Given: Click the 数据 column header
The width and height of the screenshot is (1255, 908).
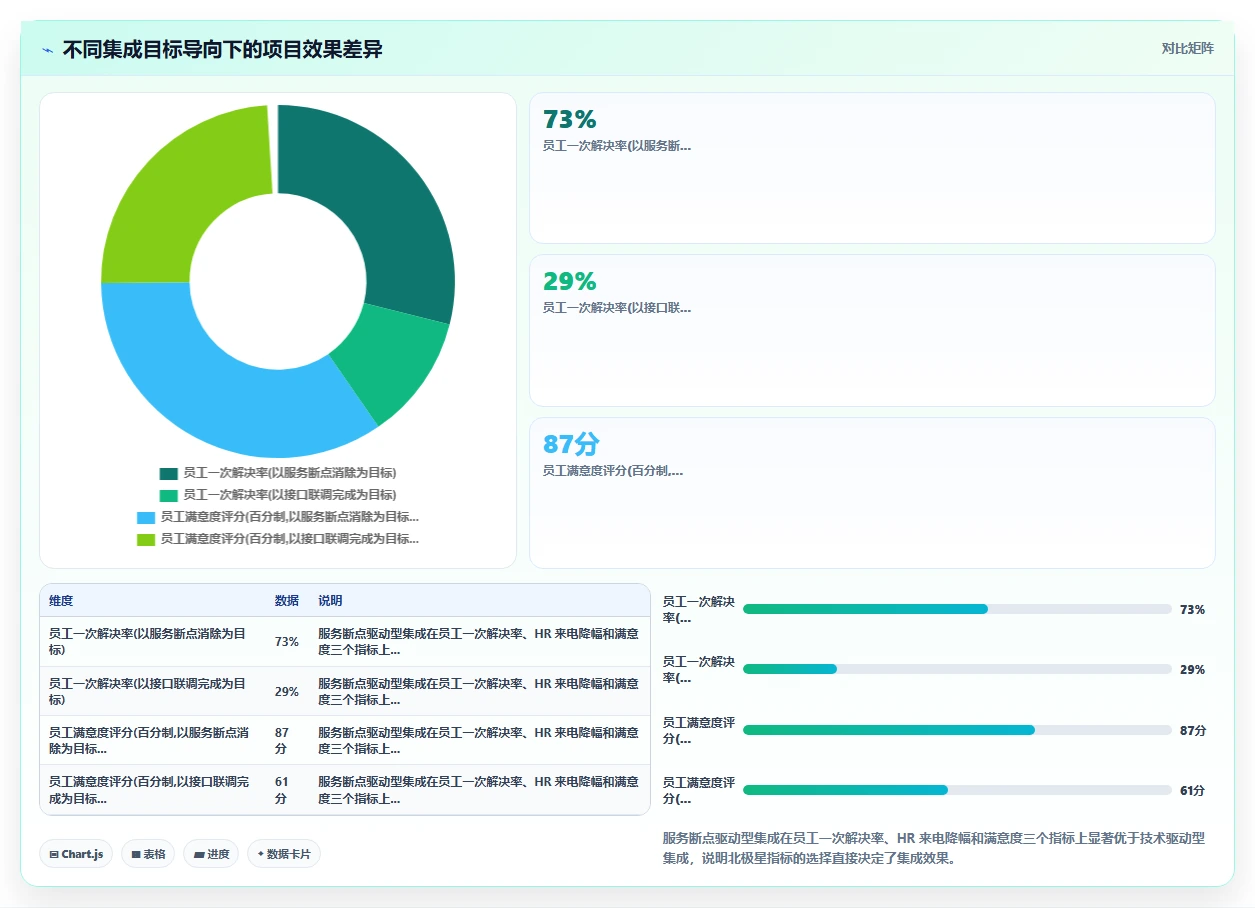Looking at the screenshot, I should [x=287, y=601].
